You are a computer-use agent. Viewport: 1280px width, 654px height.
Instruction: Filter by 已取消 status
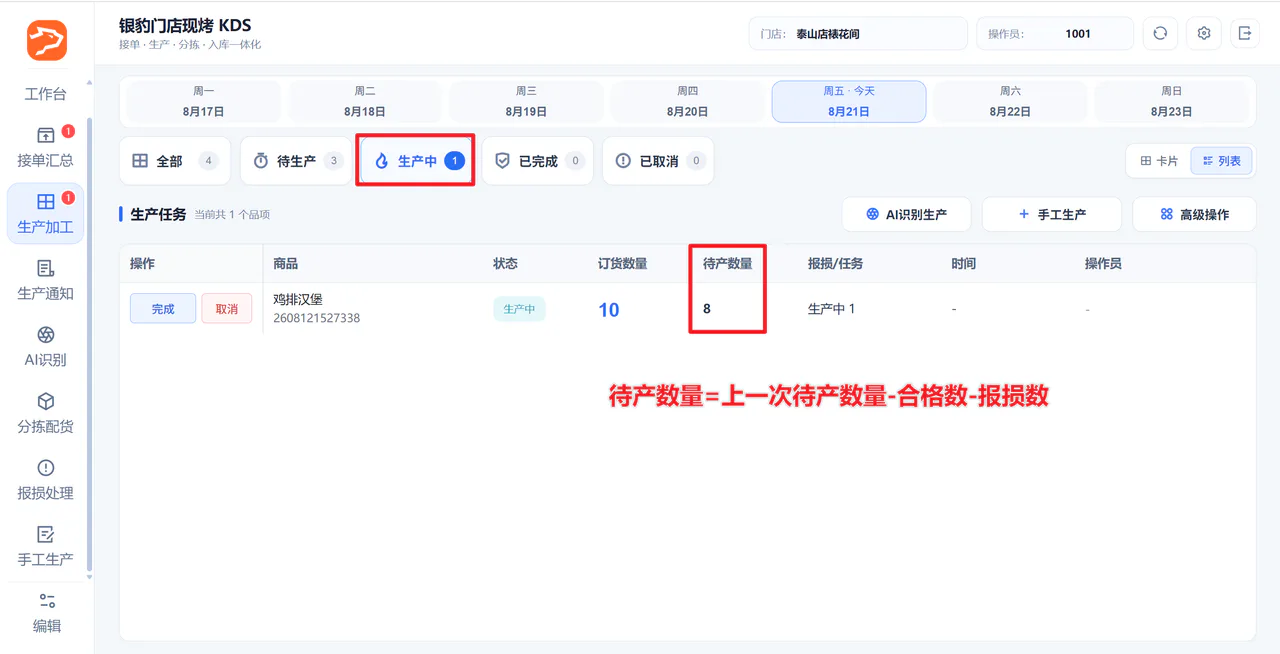tap(658, 161)
